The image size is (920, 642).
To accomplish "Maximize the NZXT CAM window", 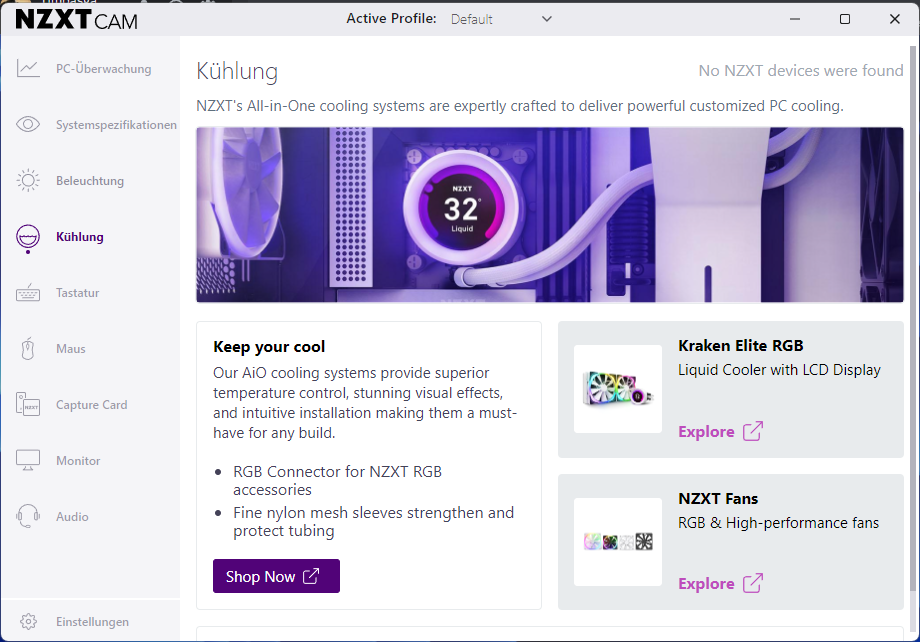I will coord(845,19).
